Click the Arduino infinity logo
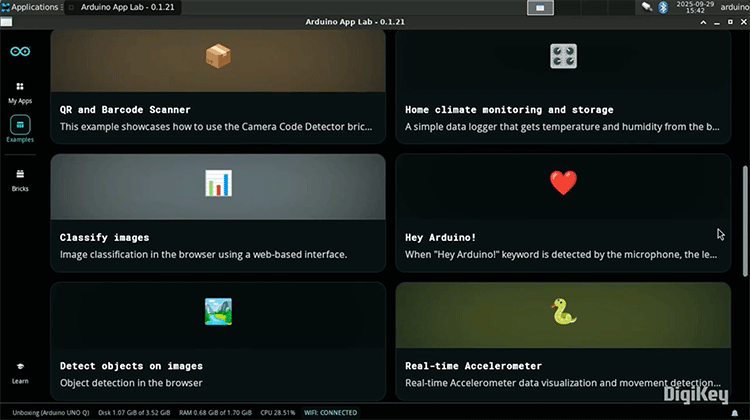Viewport: 750px width, 420px height. tap(20, 51)
